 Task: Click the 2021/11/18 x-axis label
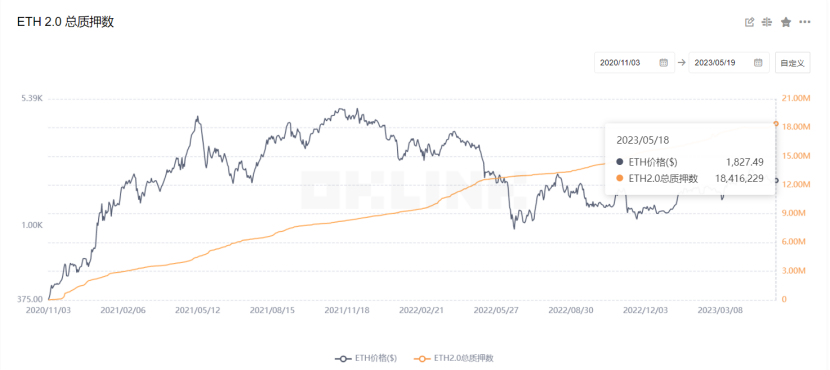coord(347,310)
